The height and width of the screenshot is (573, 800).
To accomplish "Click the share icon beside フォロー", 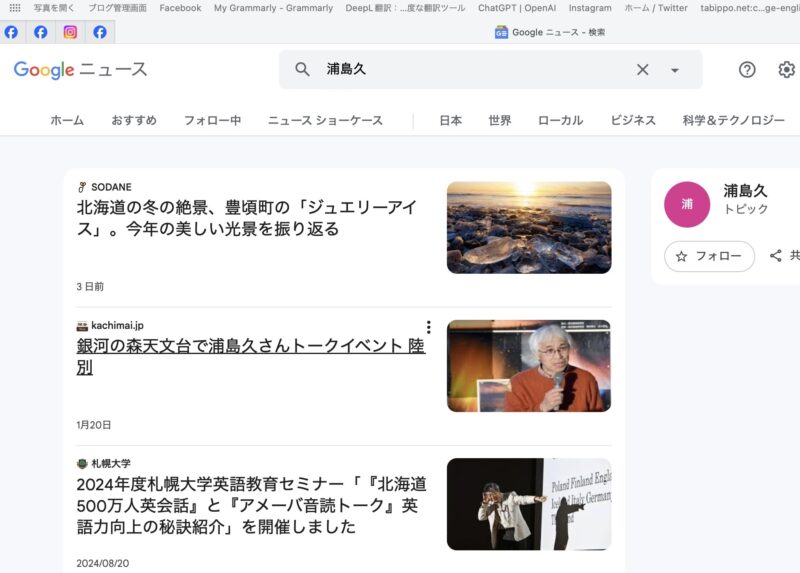I will click(x=776, y=256).
